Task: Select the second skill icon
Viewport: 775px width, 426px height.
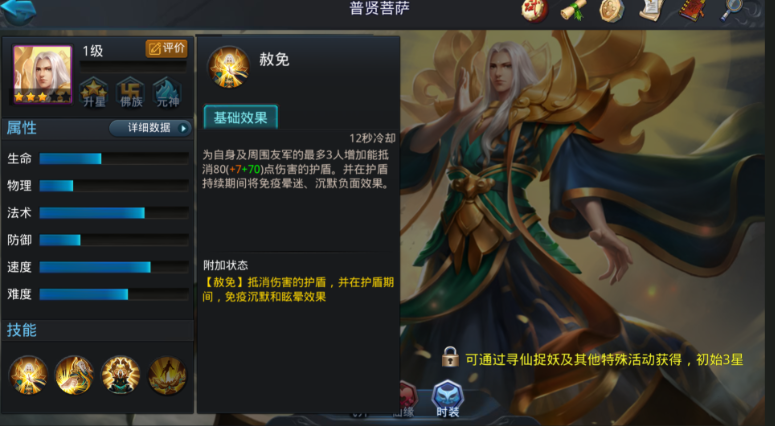Action: click(74, 375)
